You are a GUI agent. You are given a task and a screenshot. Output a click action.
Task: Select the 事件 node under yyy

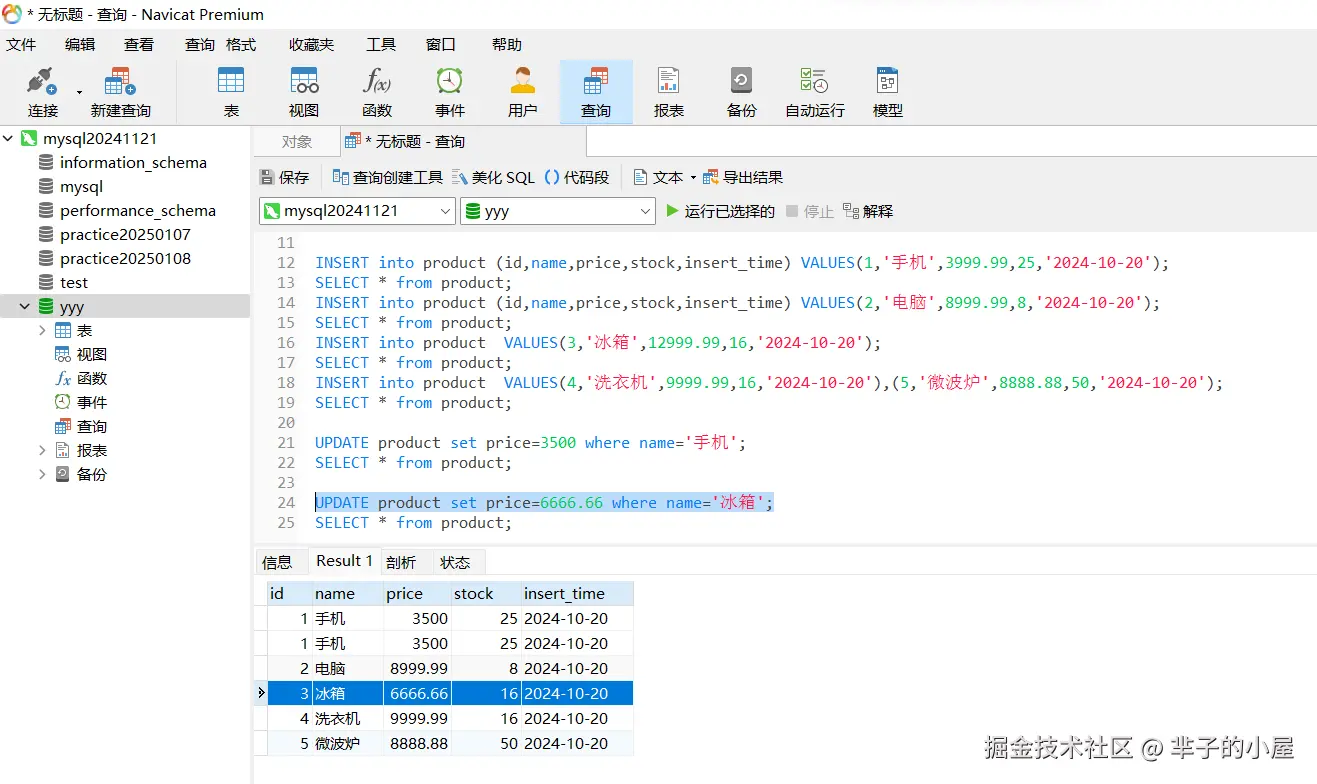point(91,402)
